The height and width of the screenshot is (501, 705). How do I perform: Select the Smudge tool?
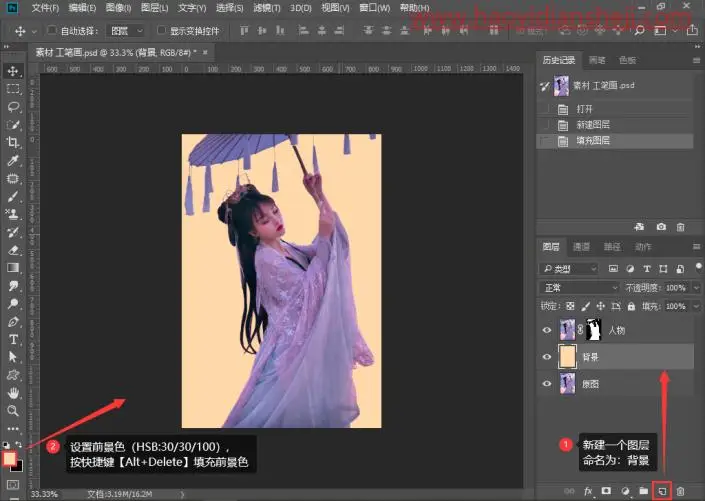pyautogui.click(x=13, y=286)
